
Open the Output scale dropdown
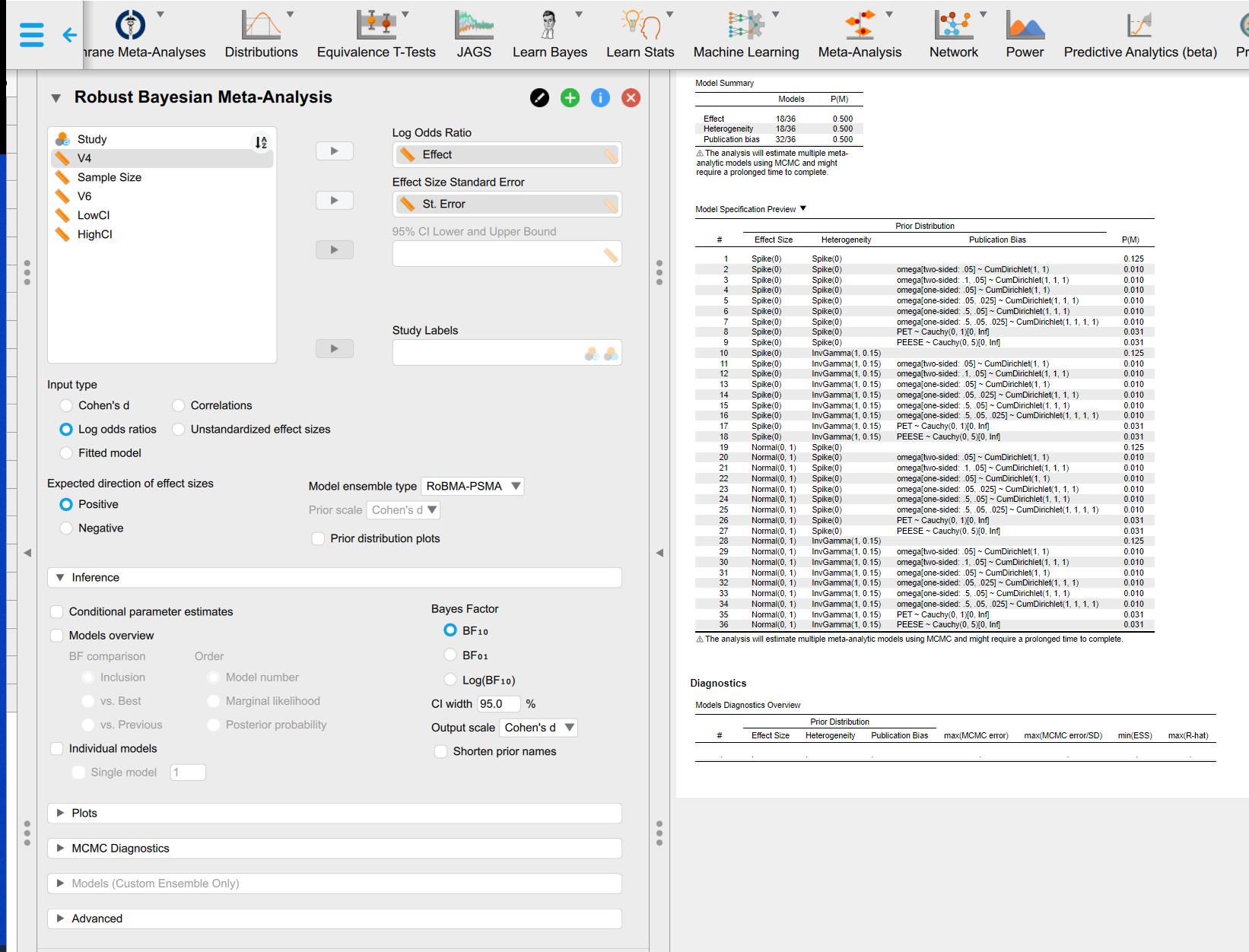pos(539,728)
